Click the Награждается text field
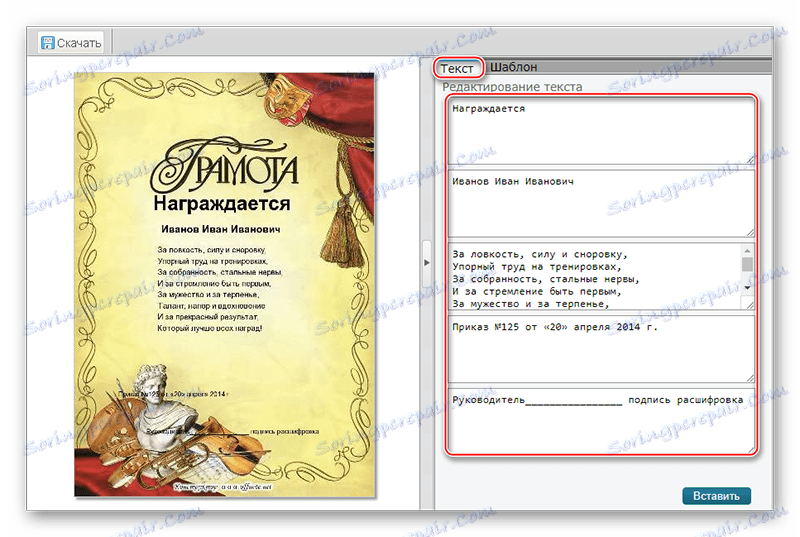 (x=602, y=132)
